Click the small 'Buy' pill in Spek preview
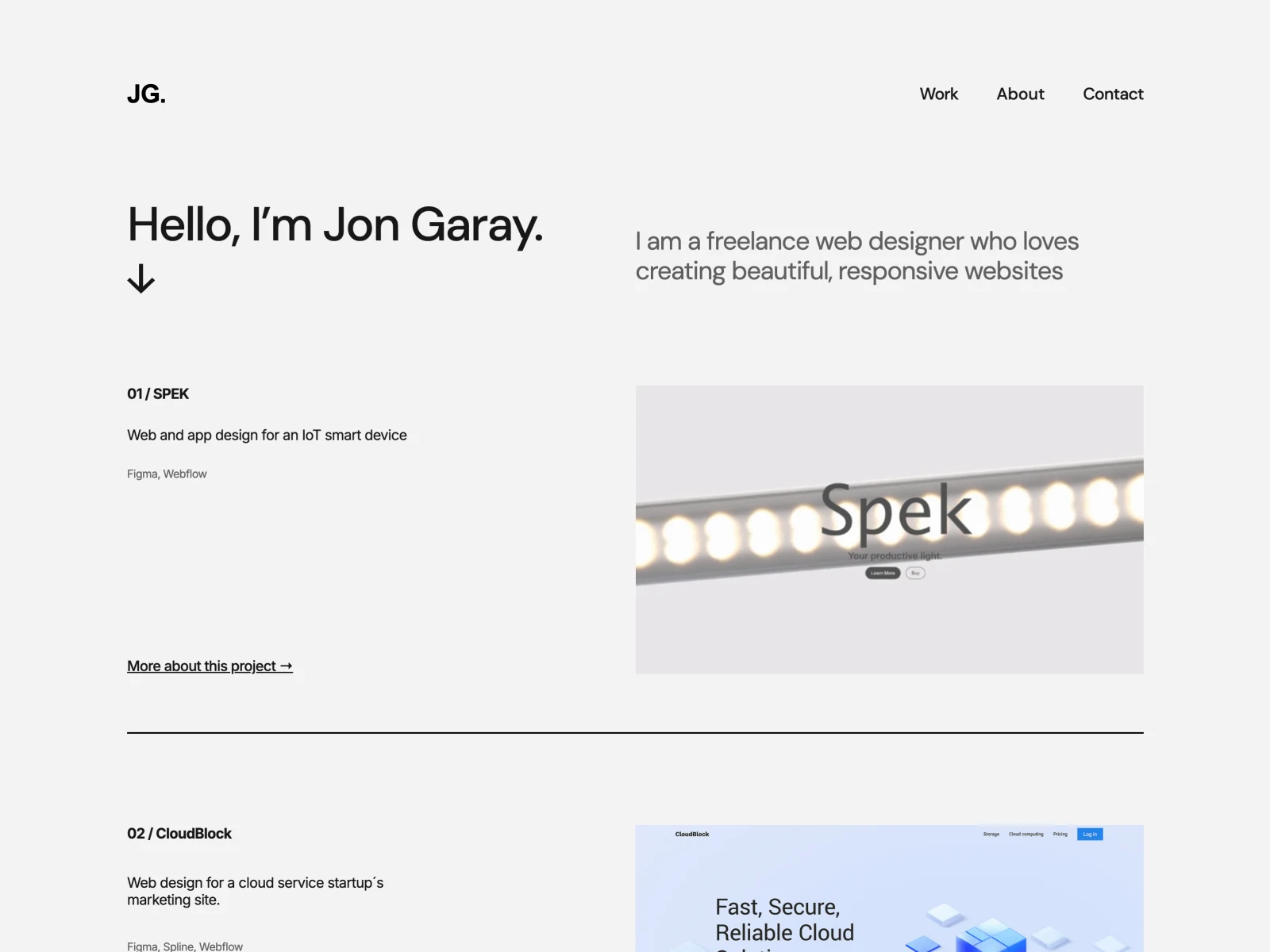 [x=915, y=573]
